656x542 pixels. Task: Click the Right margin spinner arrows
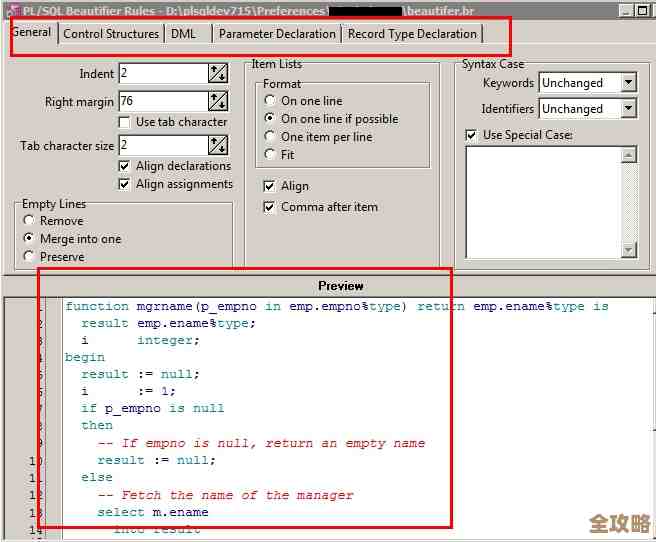pyautogui.click(x=217, y=101)
